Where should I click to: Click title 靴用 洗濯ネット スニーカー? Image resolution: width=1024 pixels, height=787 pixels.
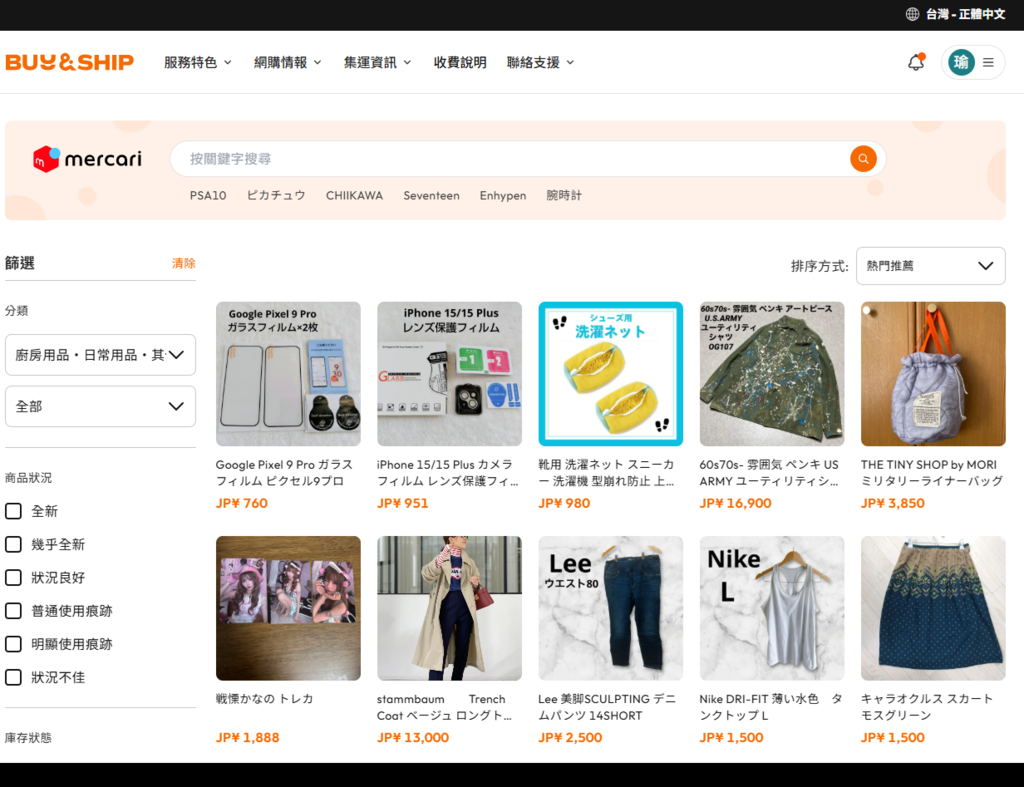(x=606, y=473)
